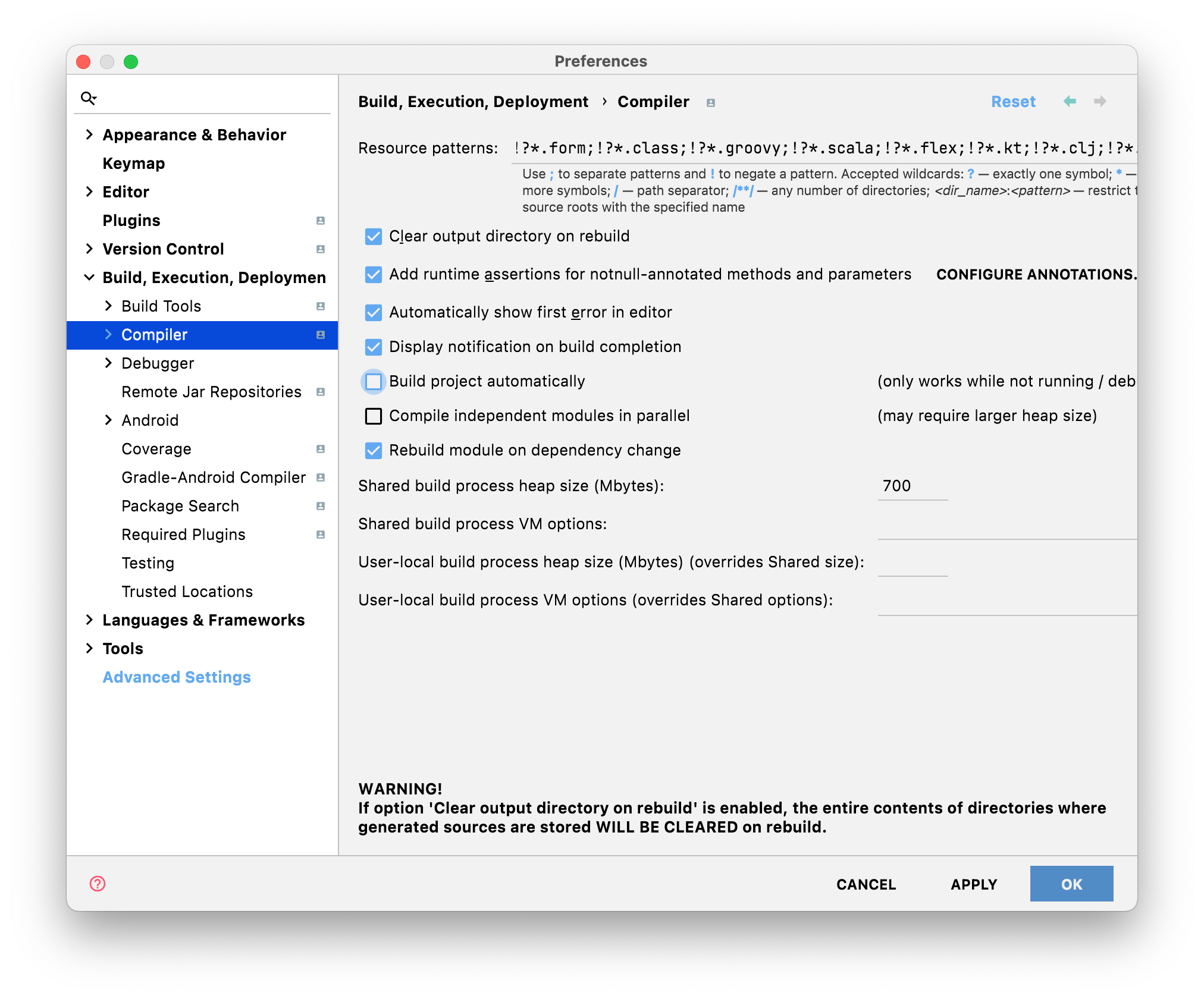Viewport: 1204px width, 999px height.
Task: Expand the Debugger settings node
Action: pos(108,363)
